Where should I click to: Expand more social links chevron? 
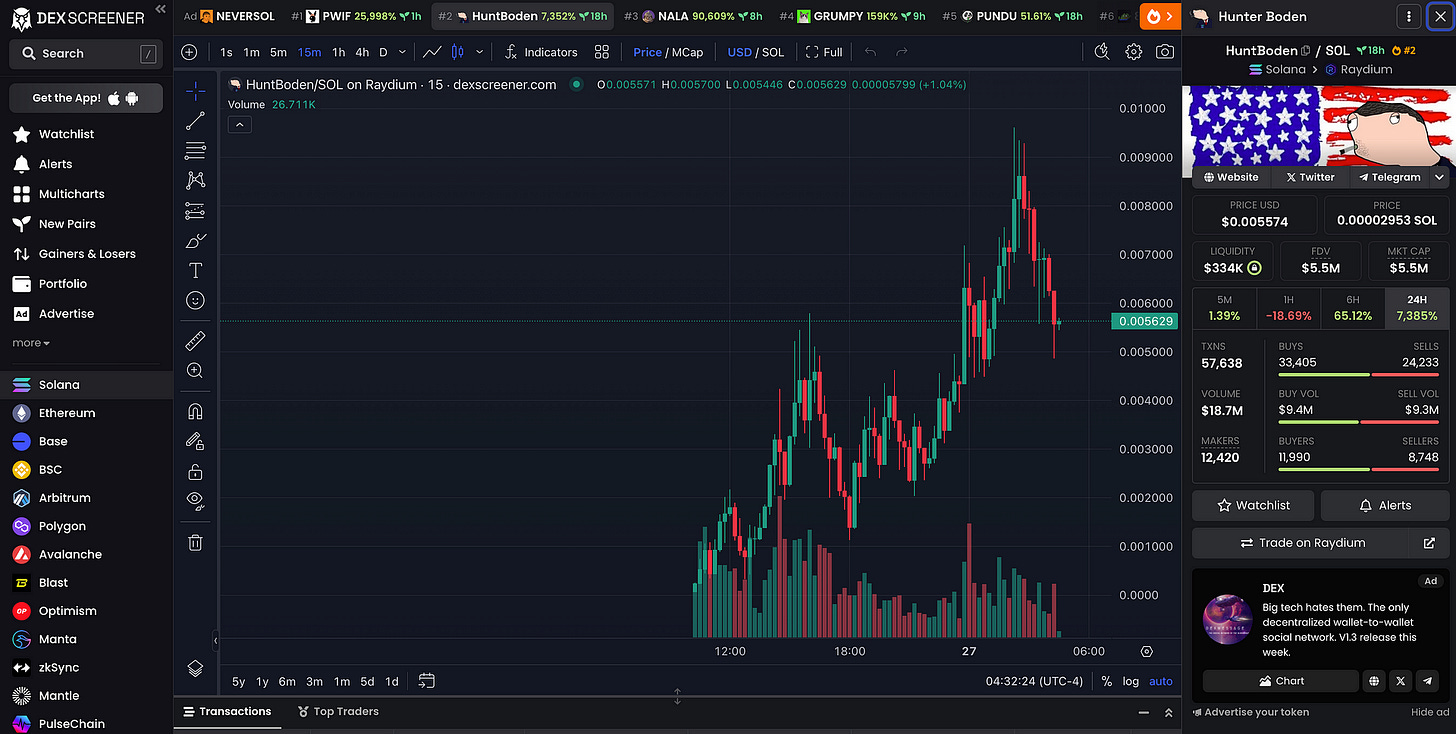tap(1440, 177)
